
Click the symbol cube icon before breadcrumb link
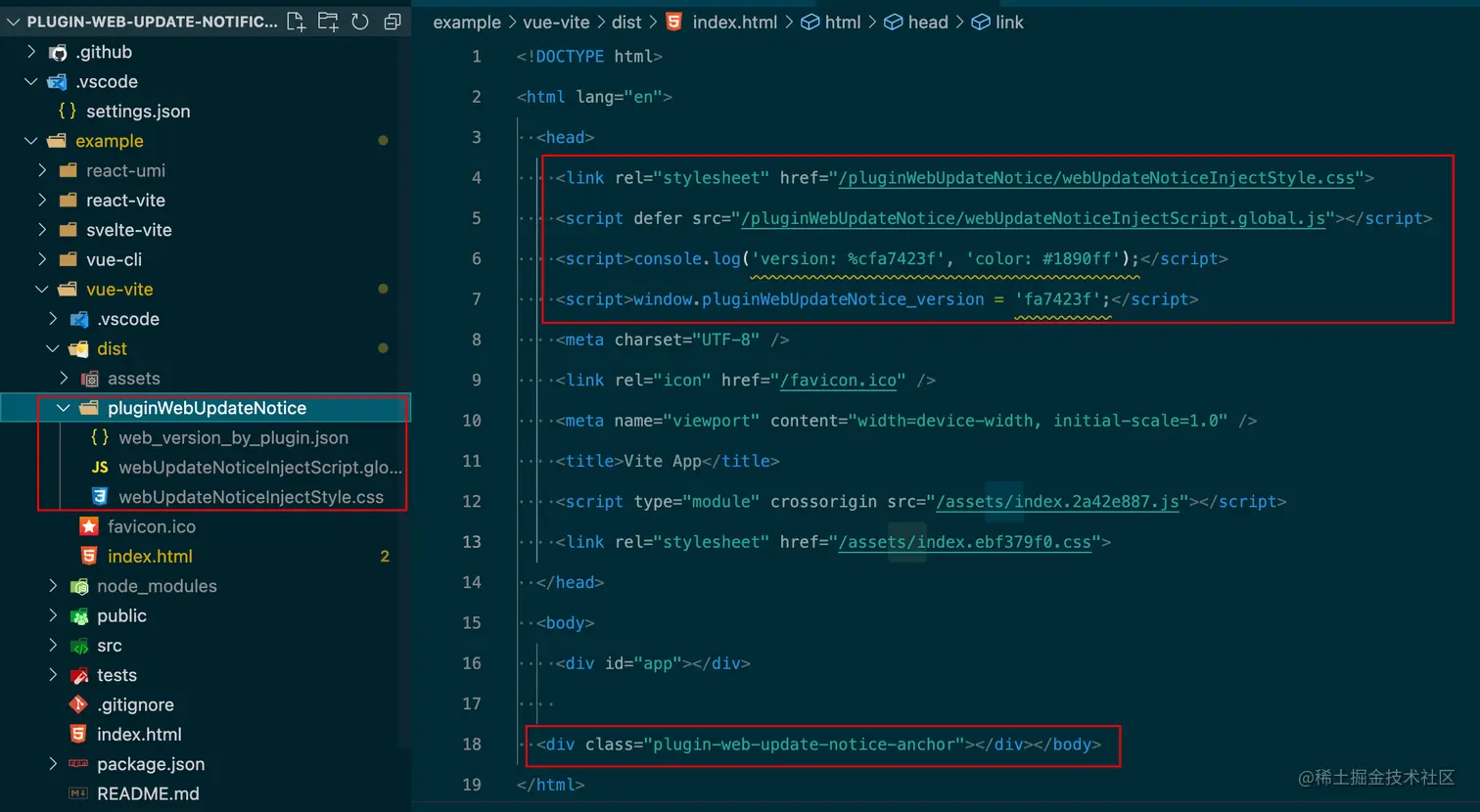pyautogui.click(x=981, y=23)
